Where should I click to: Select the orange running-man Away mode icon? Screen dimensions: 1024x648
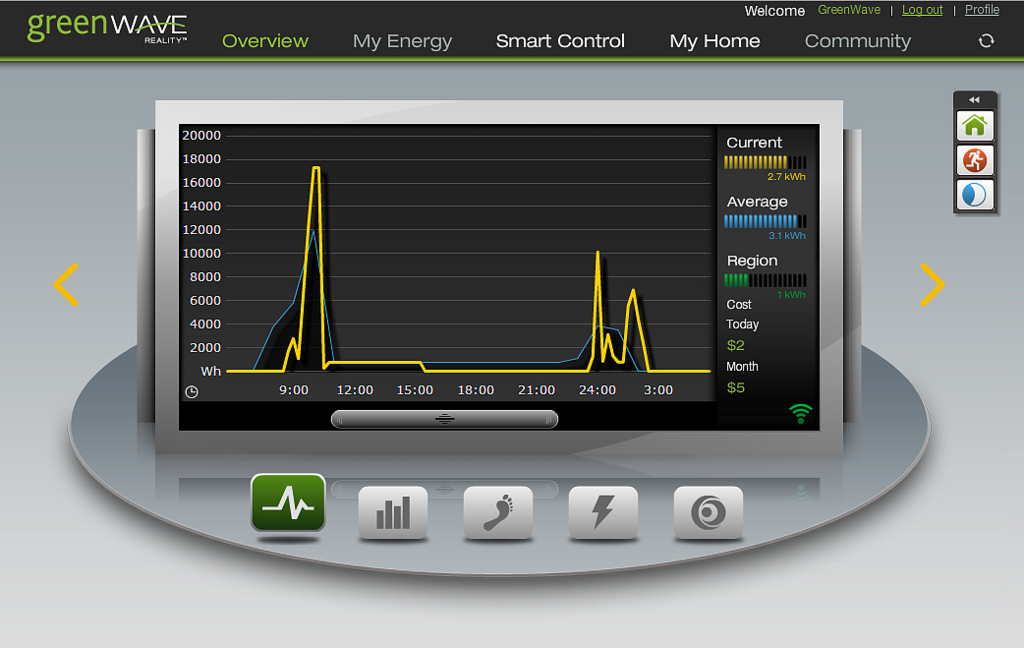click(x=974, y=160)
